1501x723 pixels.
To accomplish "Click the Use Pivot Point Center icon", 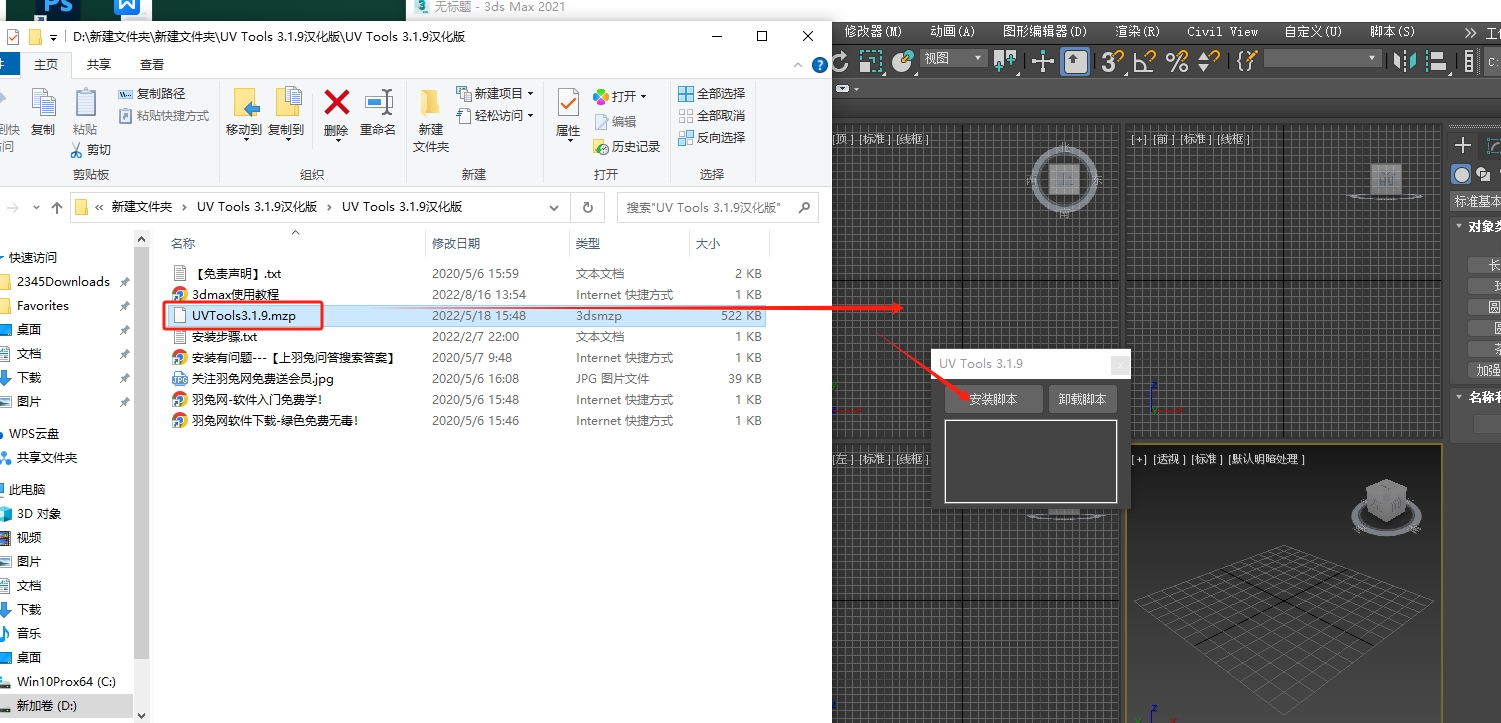I will pyautogui.click(x=1005, y=62).
